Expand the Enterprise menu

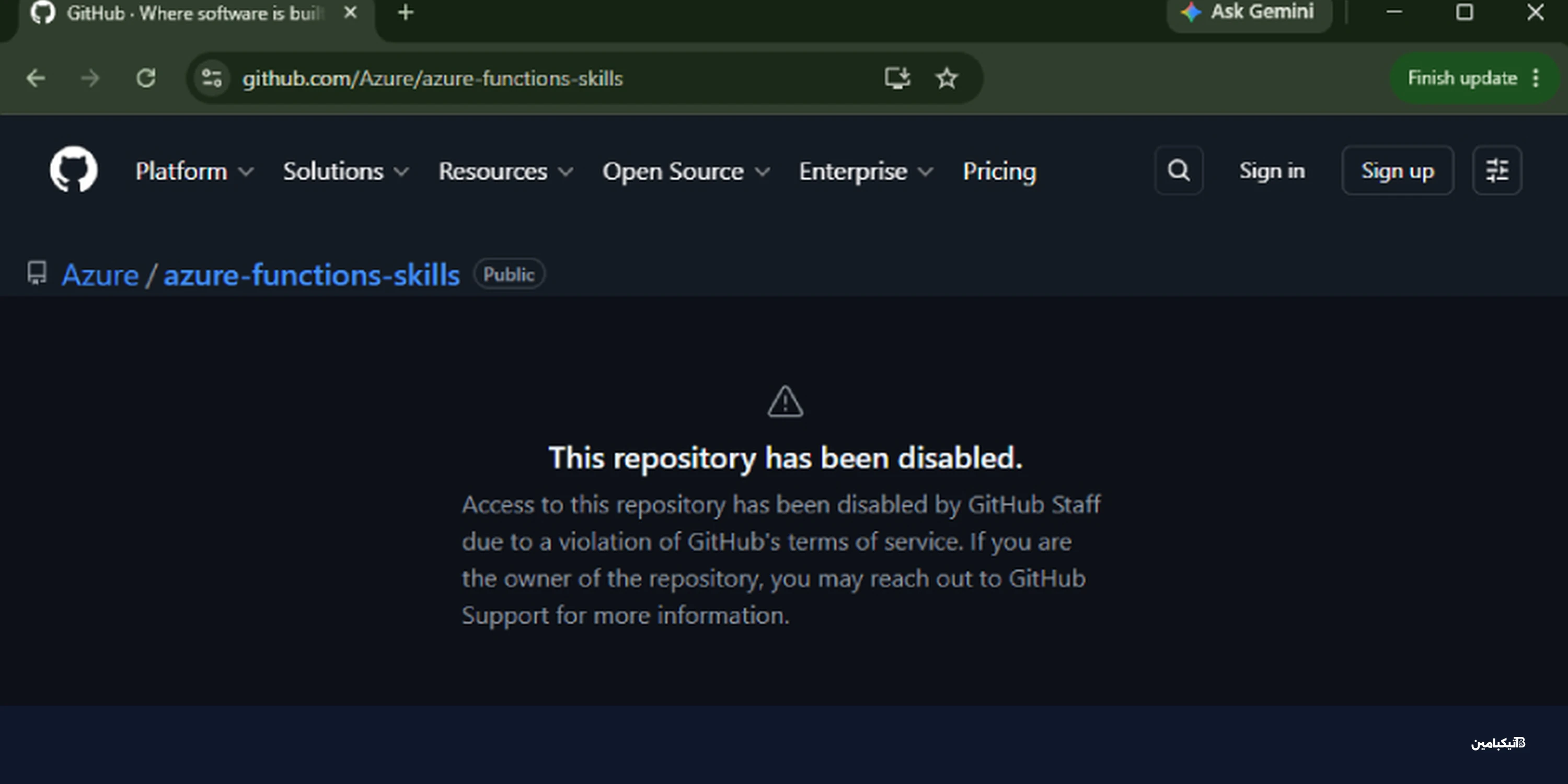point(866,171)
